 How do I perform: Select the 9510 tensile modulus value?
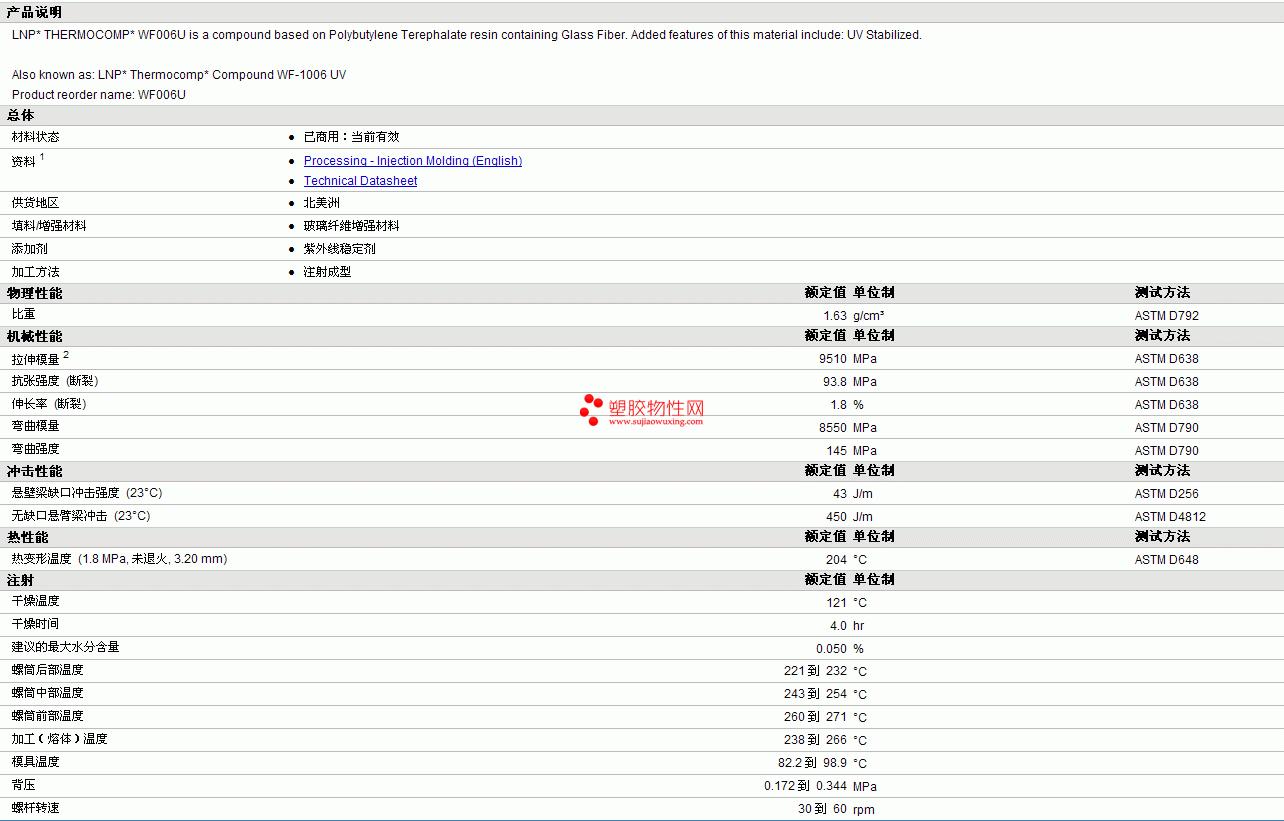pos(832,359)
